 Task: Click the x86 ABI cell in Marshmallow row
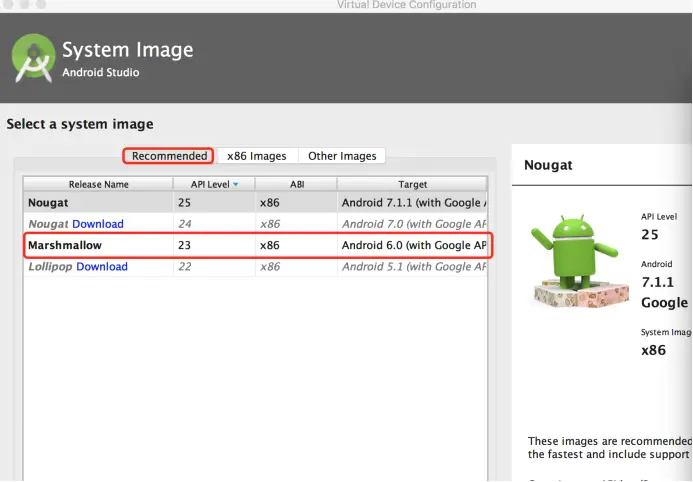point(297,245)
